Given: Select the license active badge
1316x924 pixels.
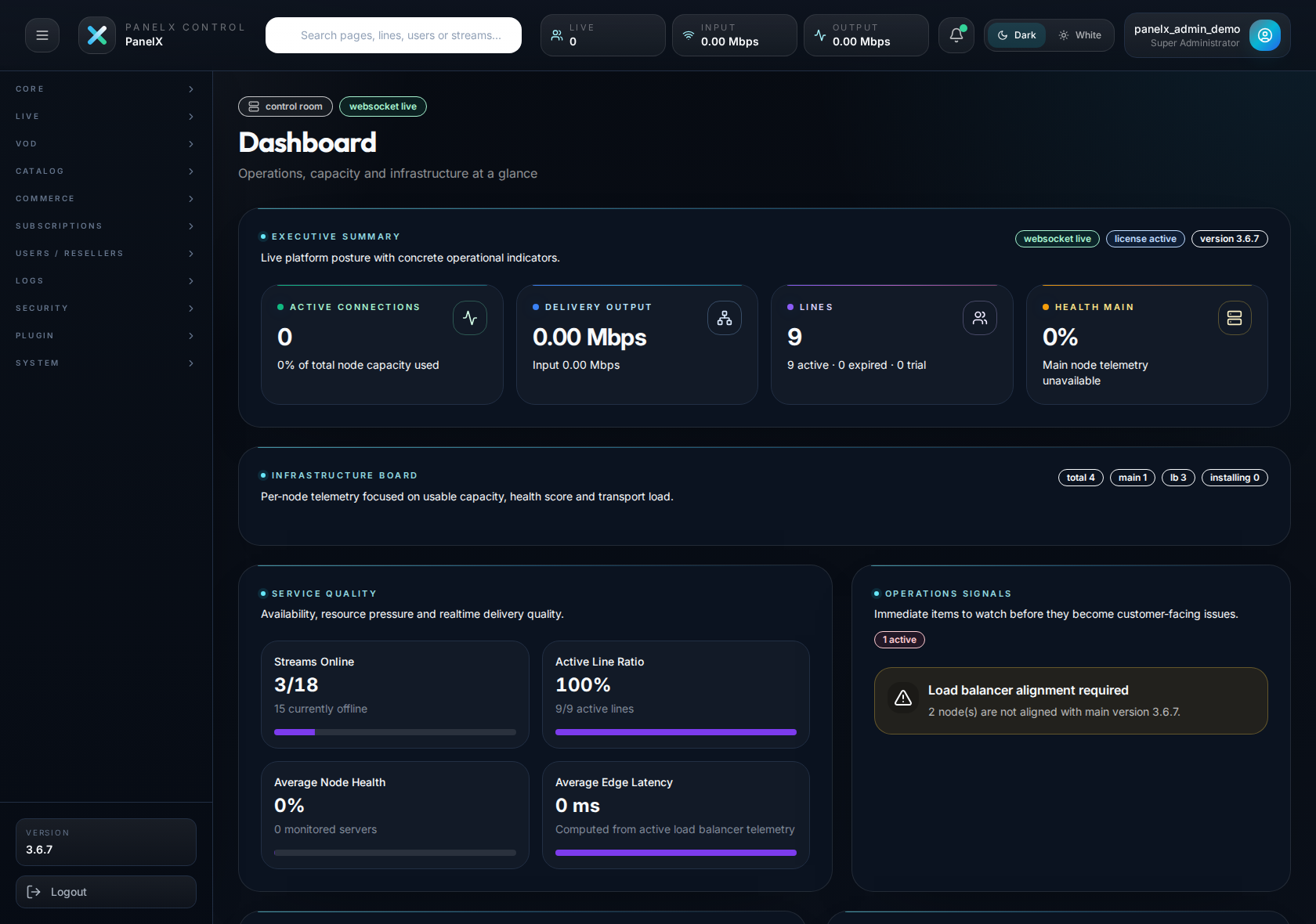Looking at the screenshot, I should point(1144,239).
